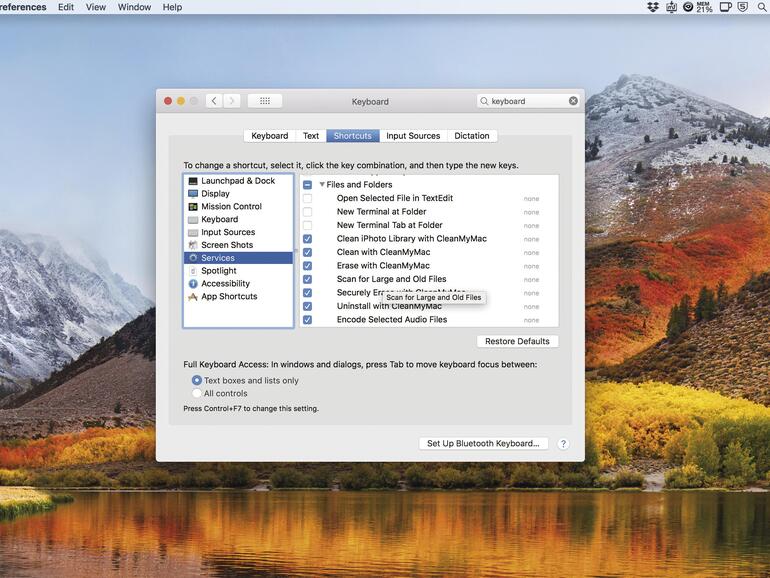Enable New Terminal at Folder checkbox
The image size is (770, 578).
(307, 212)
